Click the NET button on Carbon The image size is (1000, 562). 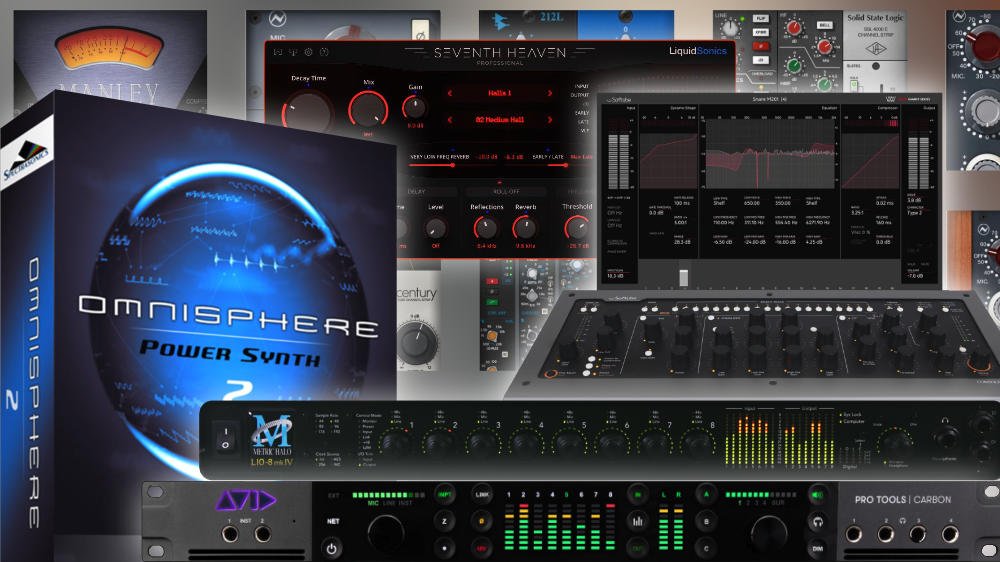tap(333, 521)
